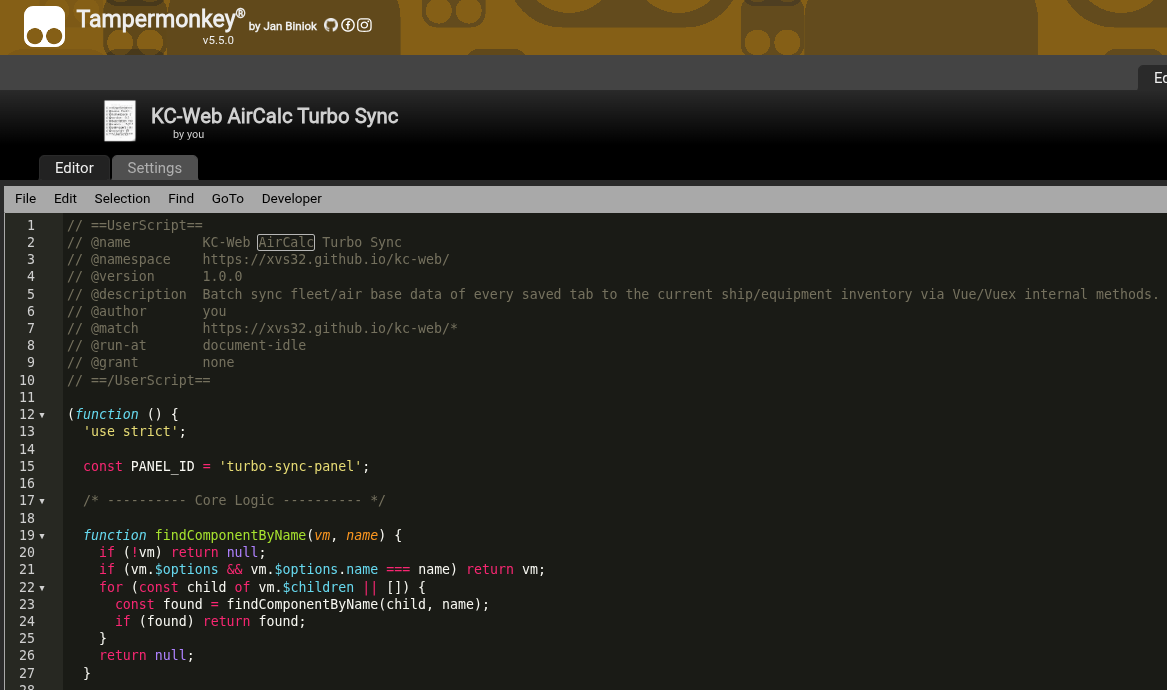Click the 'Core Logic' comment on line 17
1167x690 pixels.
pyautogui.click(x=234, y=500)
